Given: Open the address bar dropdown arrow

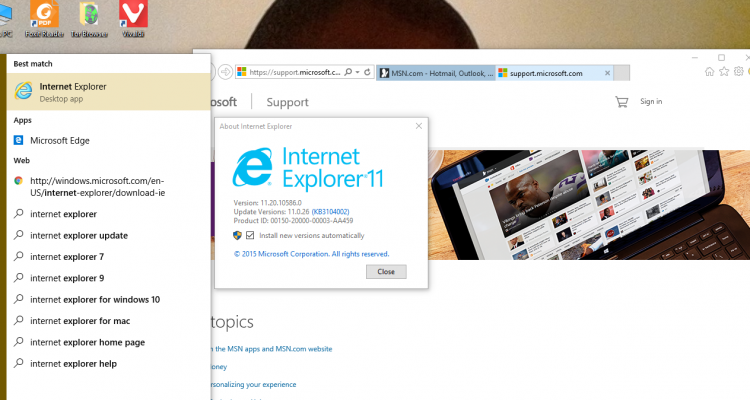Looking at the screenshot, I should pyautogui.click(x=357, y=72).
